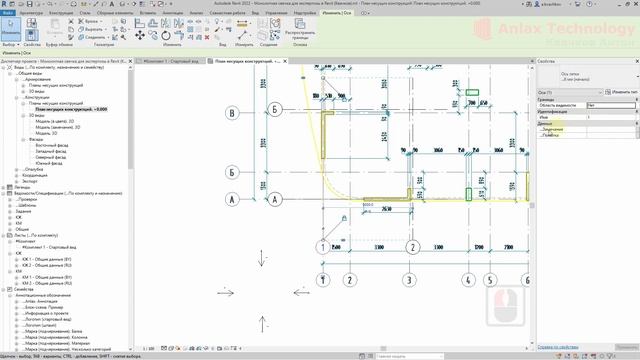
Task: Click the Имя name value field
Action: [611, 117]
